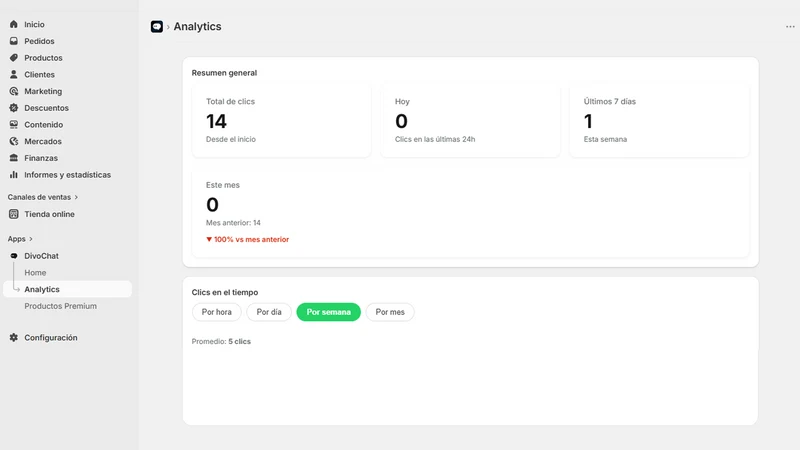
Task: Click the Analytics page title
Action: (x=197, y=27)
